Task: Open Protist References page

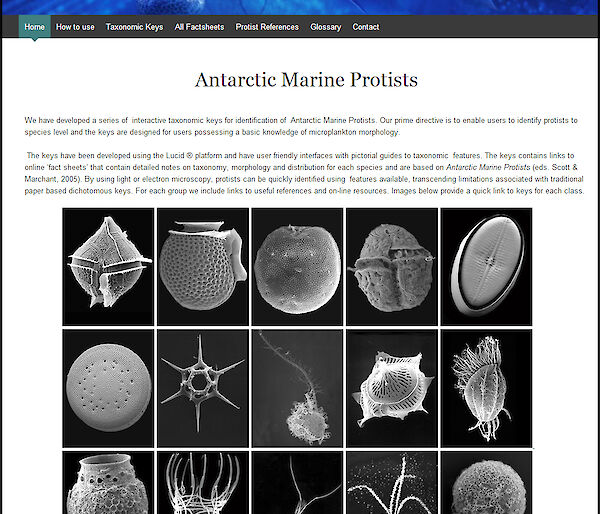Action: (267, 27)
